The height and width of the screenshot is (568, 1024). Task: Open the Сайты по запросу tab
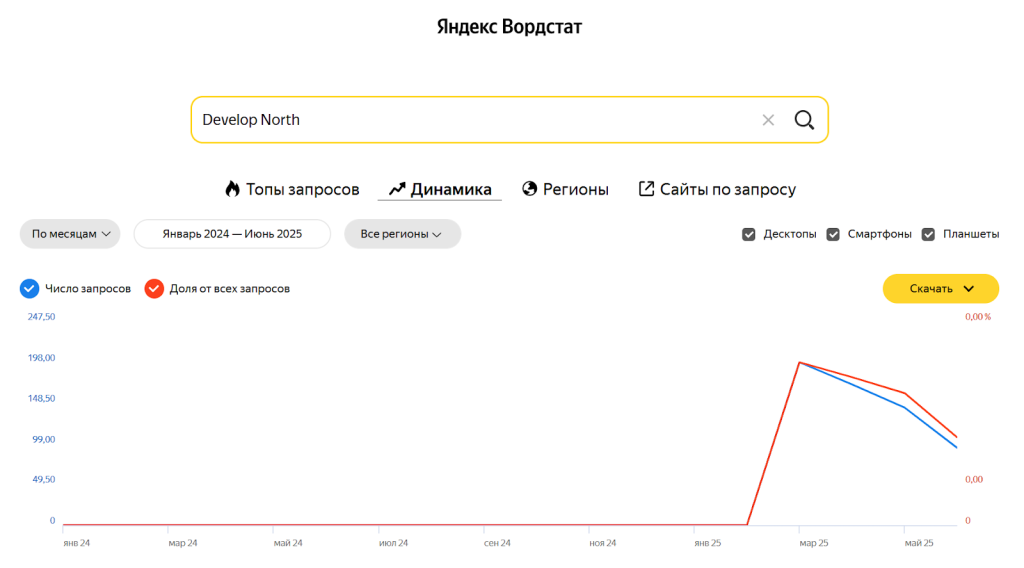point(727,189)
